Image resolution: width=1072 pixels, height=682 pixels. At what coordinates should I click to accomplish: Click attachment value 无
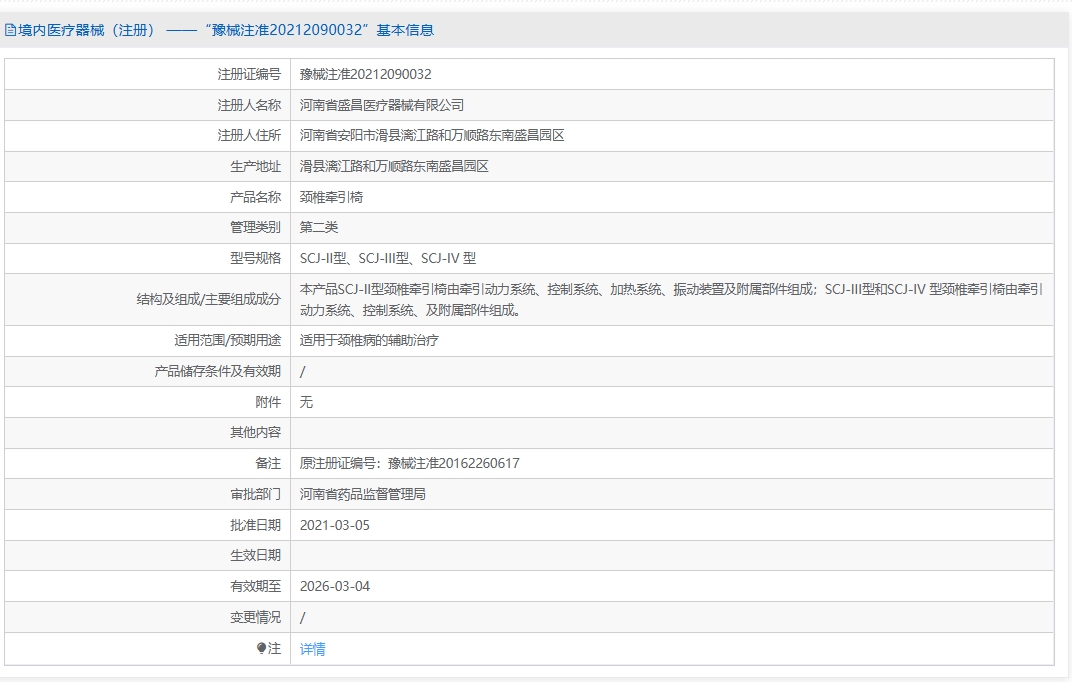coord(306,402)
